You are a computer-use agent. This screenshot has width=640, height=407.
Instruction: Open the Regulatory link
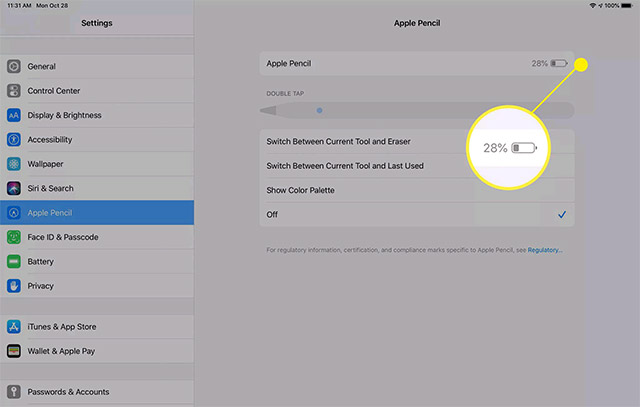(545, 250)
